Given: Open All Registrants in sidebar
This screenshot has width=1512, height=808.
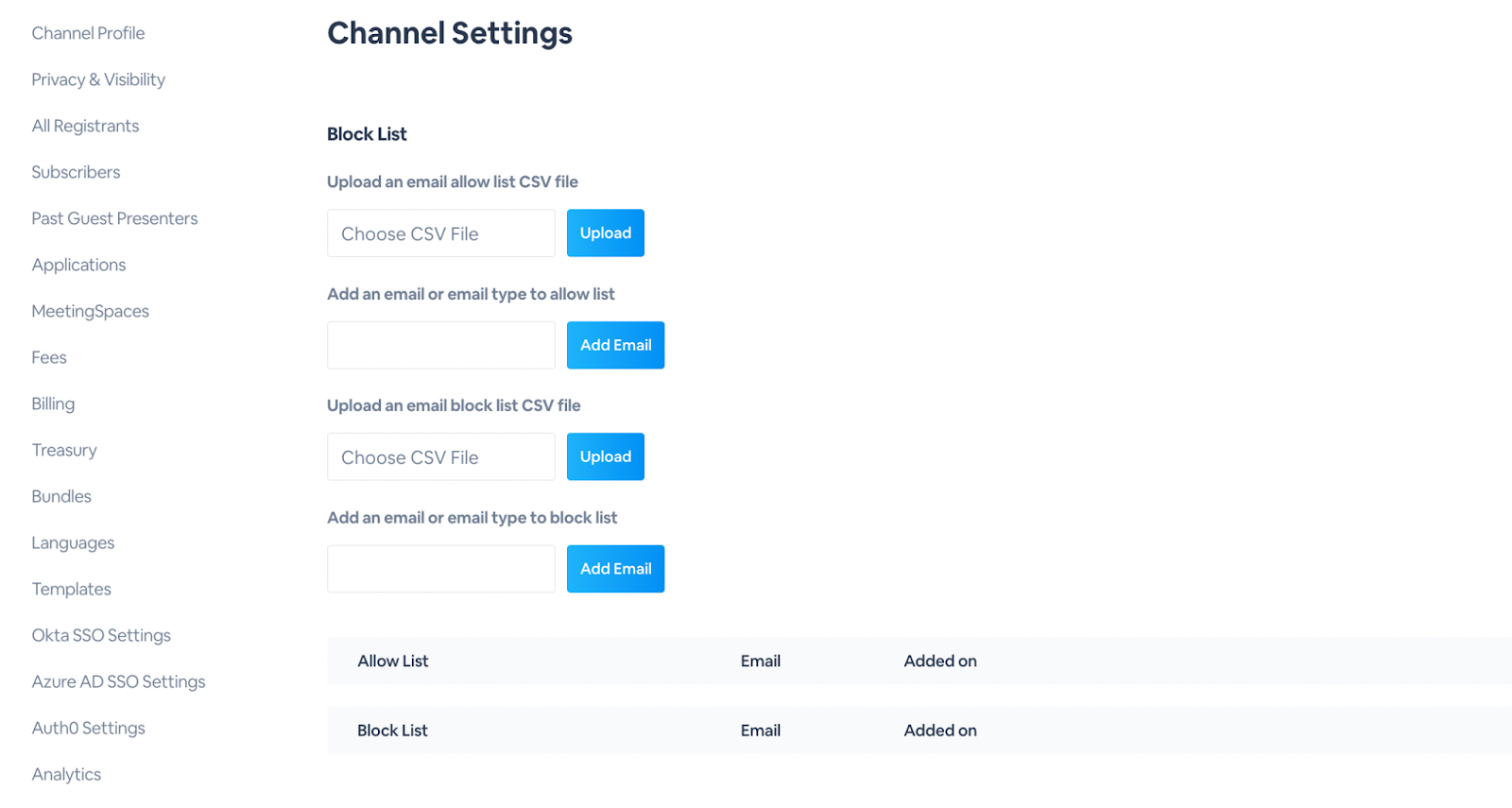Looking at the screenshot, I should (x=85, y=126).
